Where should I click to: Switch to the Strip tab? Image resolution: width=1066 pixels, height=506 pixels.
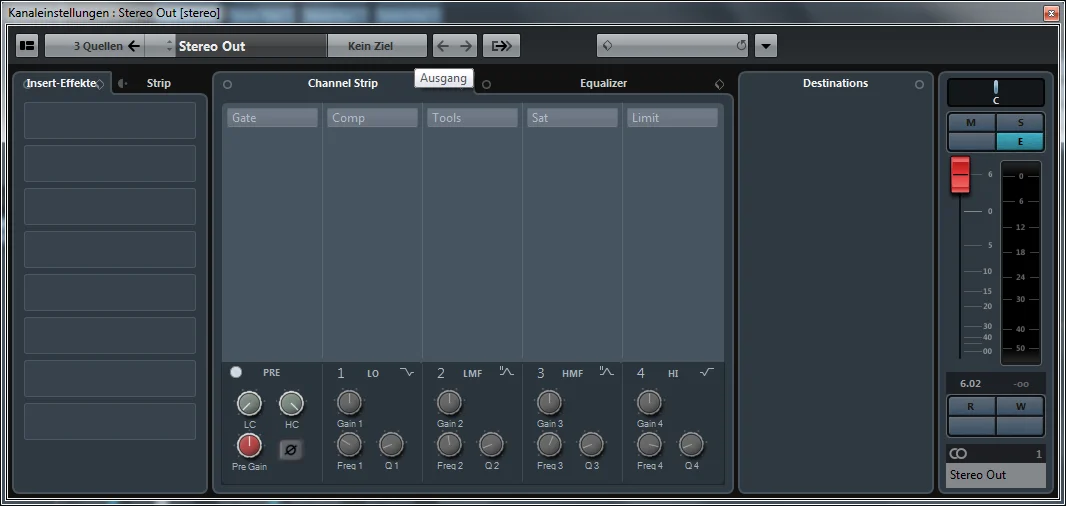[158, 83]
